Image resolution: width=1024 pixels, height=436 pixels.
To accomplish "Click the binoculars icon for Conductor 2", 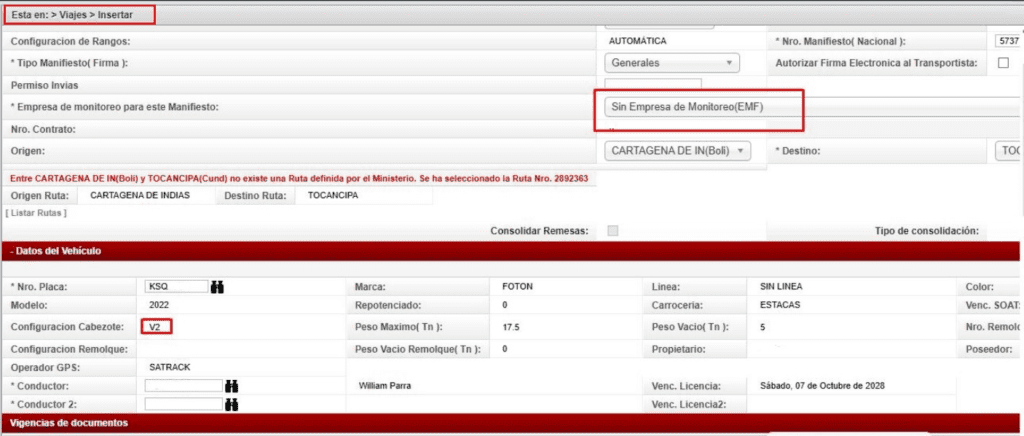I will [231, 405].
